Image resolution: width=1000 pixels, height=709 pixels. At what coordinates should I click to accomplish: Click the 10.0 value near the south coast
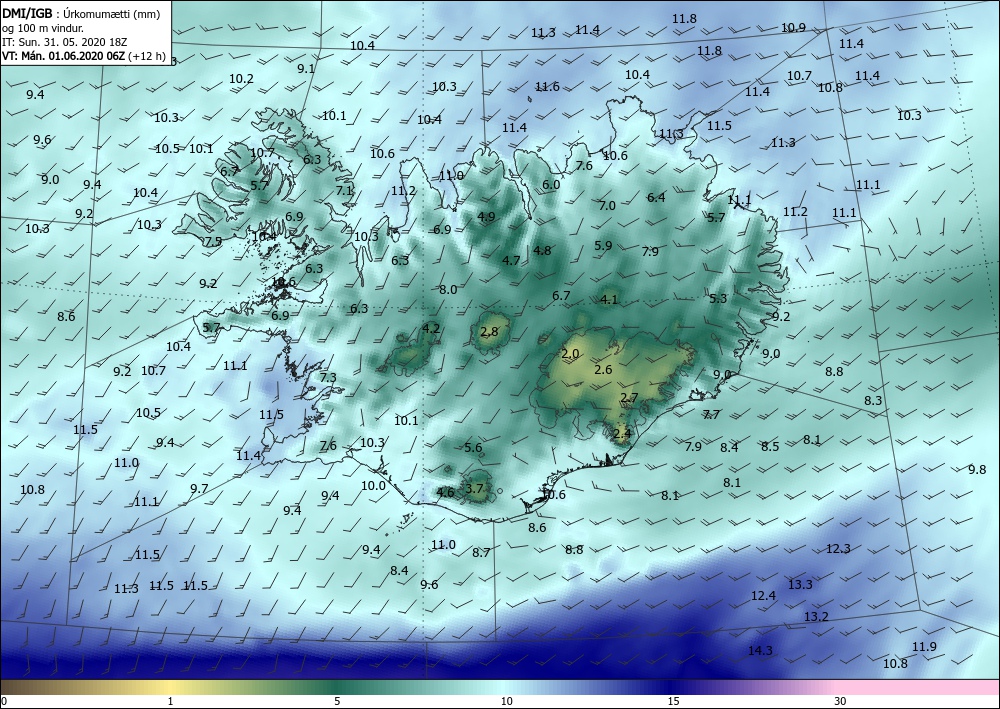click(x=373, y=485)
